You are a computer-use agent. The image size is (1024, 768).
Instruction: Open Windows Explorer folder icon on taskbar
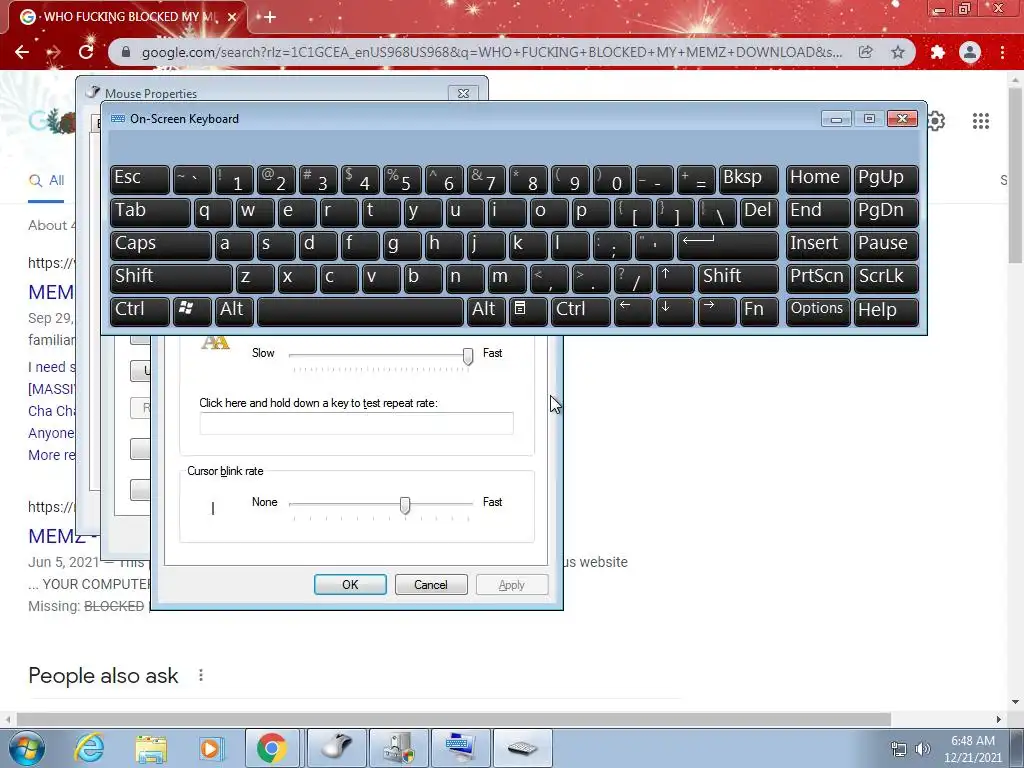point(151,749)
